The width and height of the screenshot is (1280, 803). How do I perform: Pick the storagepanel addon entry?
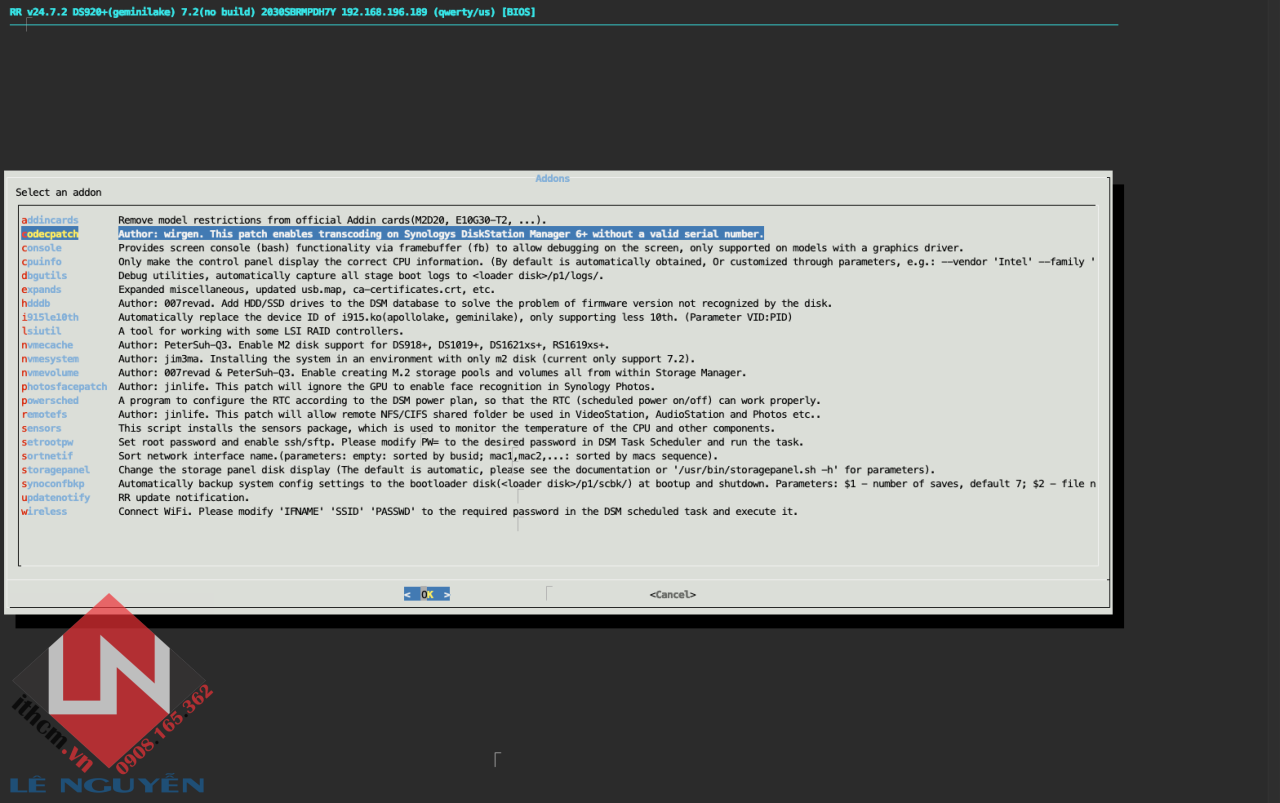[56, 470]
